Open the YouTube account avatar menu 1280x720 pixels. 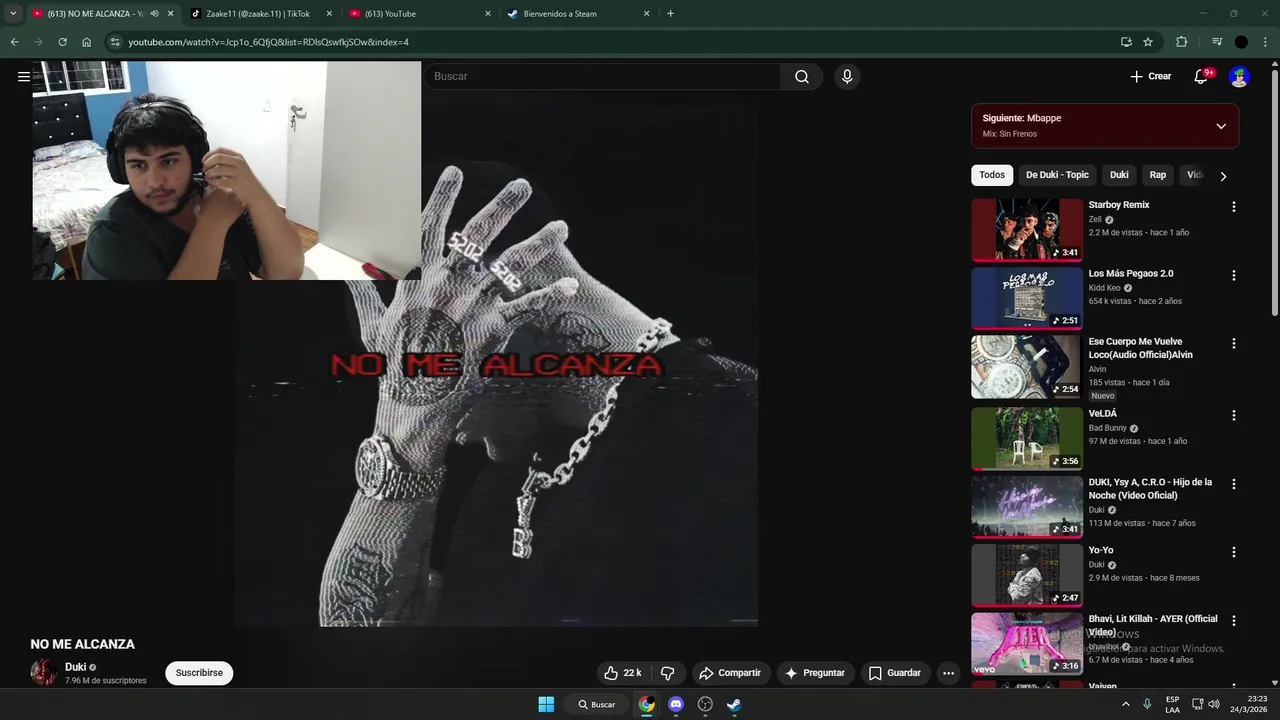(1239, 77)
